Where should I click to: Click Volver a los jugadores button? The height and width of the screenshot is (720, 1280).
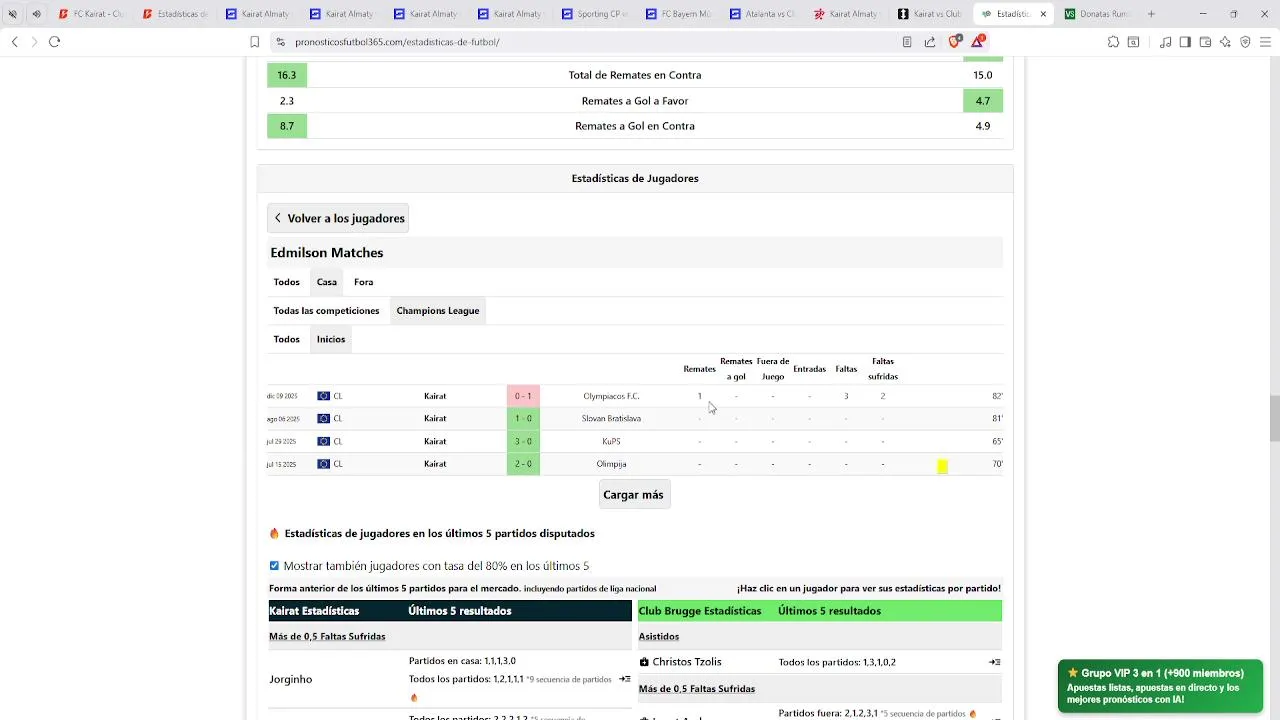tap(338, 218)
